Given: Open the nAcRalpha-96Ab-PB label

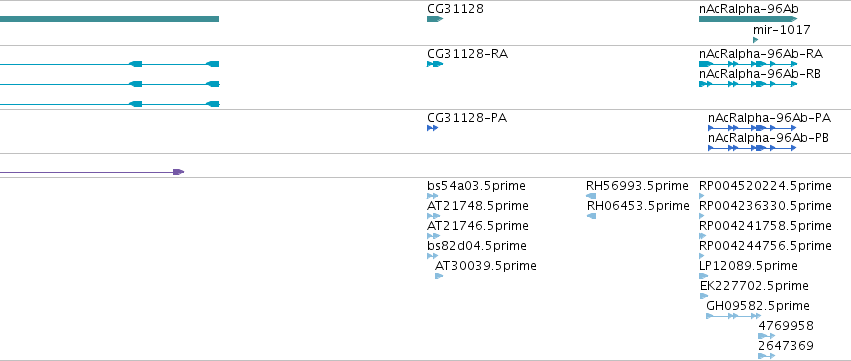Looking at the screenshot, I should click(x=768, y=138).
